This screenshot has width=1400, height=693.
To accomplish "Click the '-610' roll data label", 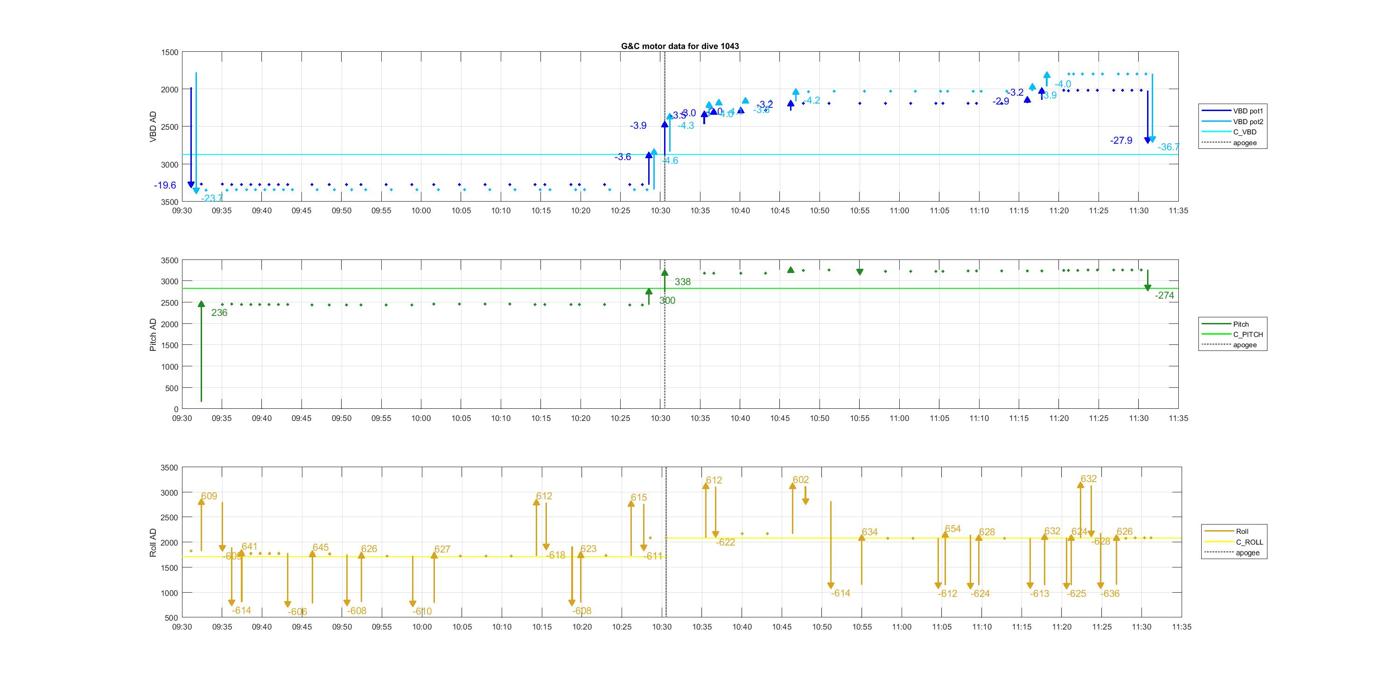I will pyautogui.click(x=421, y=611).
